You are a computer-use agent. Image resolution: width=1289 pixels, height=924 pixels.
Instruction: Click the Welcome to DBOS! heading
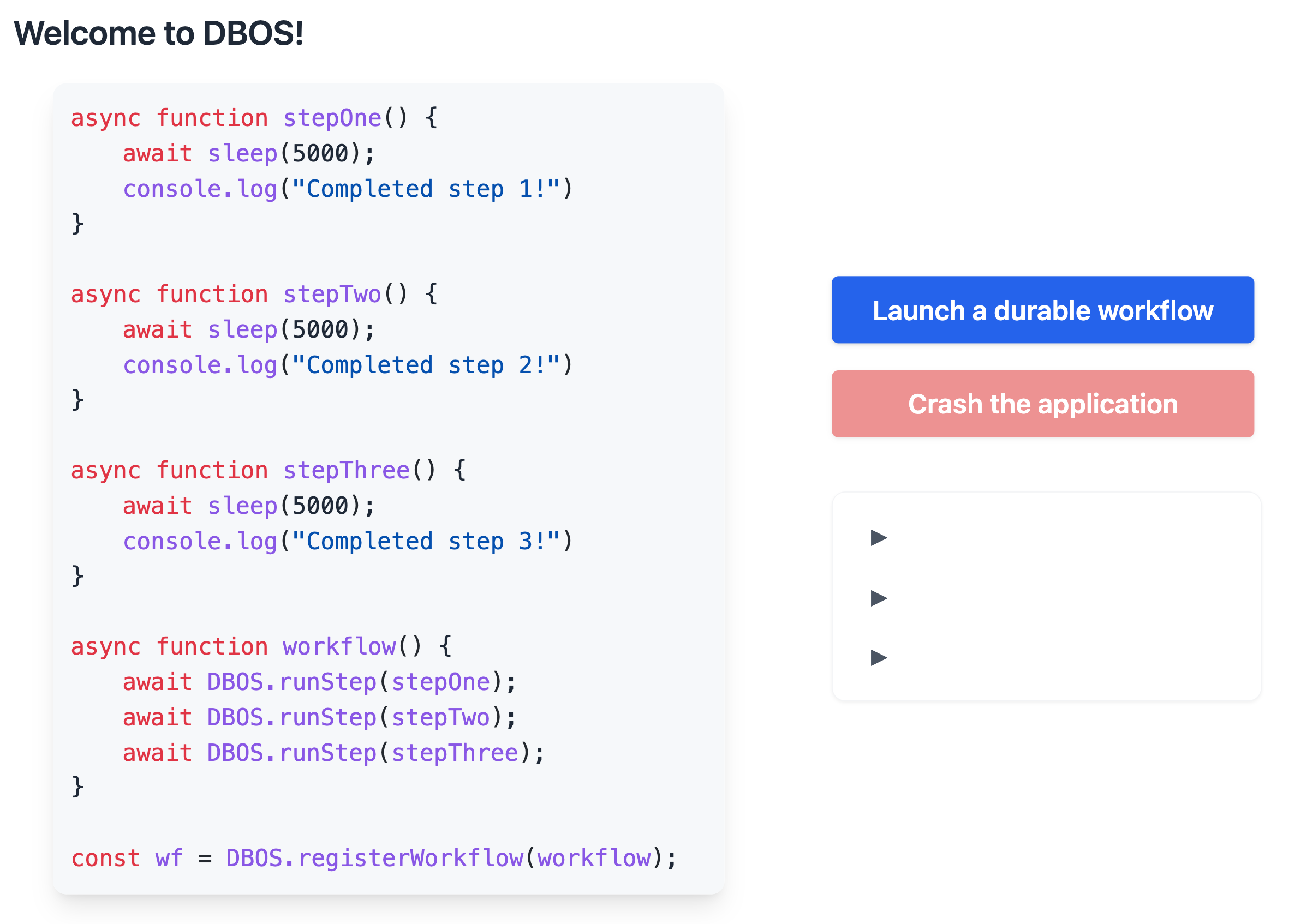[x=159, y=33]
